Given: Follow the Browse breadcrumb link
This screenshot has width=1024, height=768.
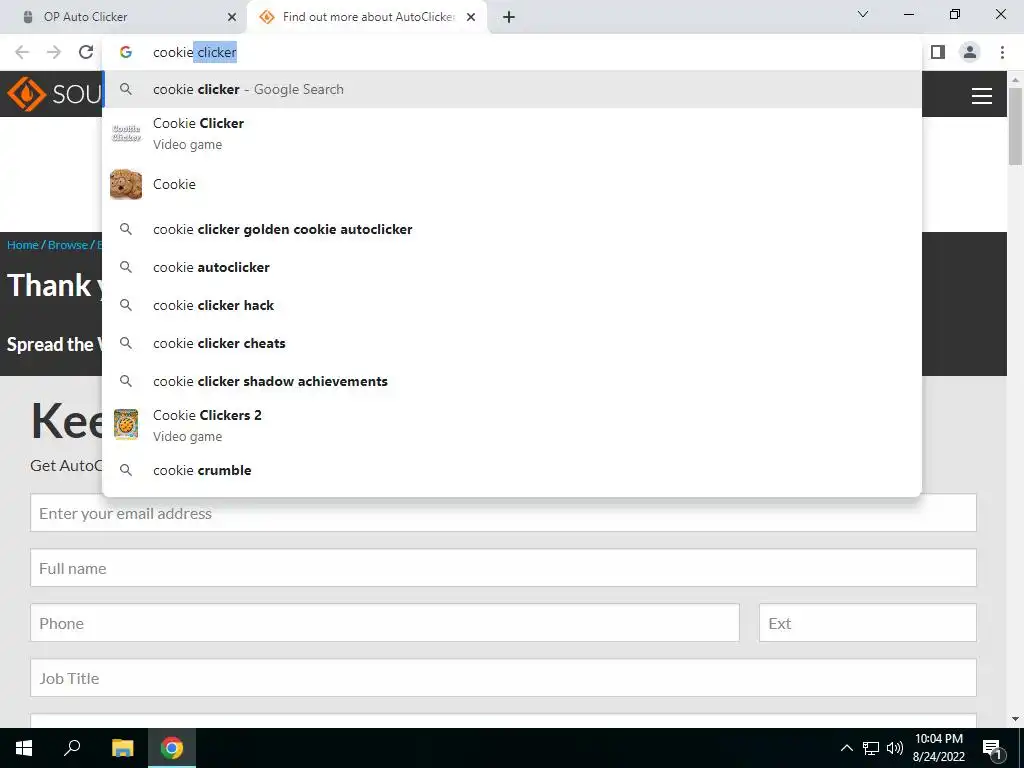Looking at the screenshot, I should [x=68, y=245].
